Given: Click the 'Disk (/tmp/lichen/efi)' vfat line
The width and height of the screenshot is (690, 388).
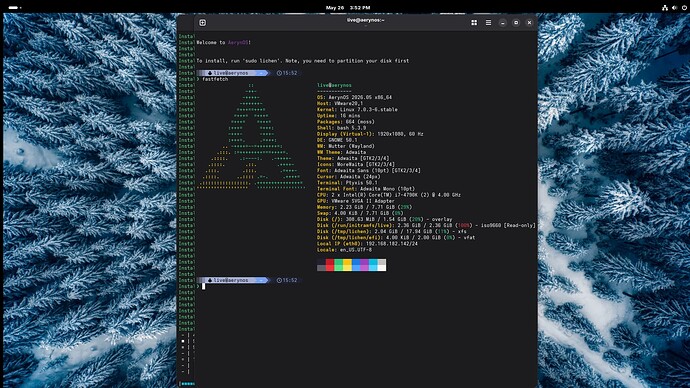Looking at the screenshot, I should coord(396,238).
